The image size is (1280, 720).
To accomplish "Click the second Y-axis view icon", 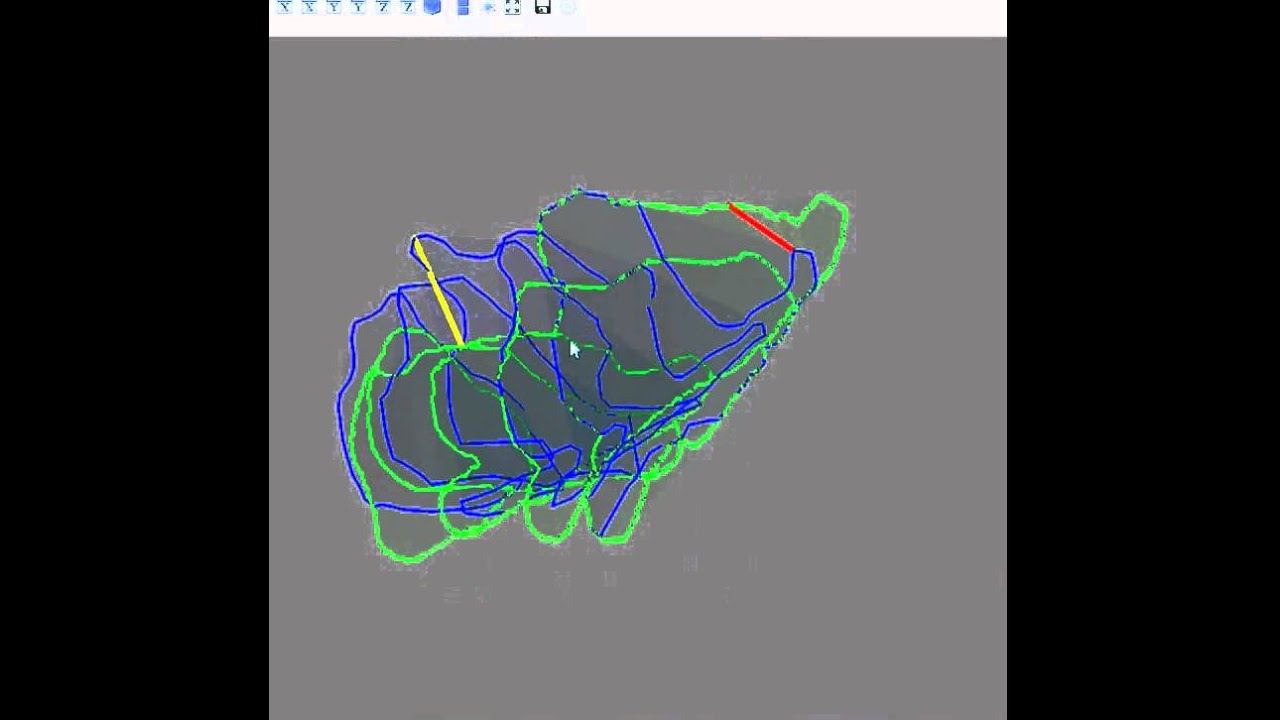I will pyautogui.click(x=358, y=7).
